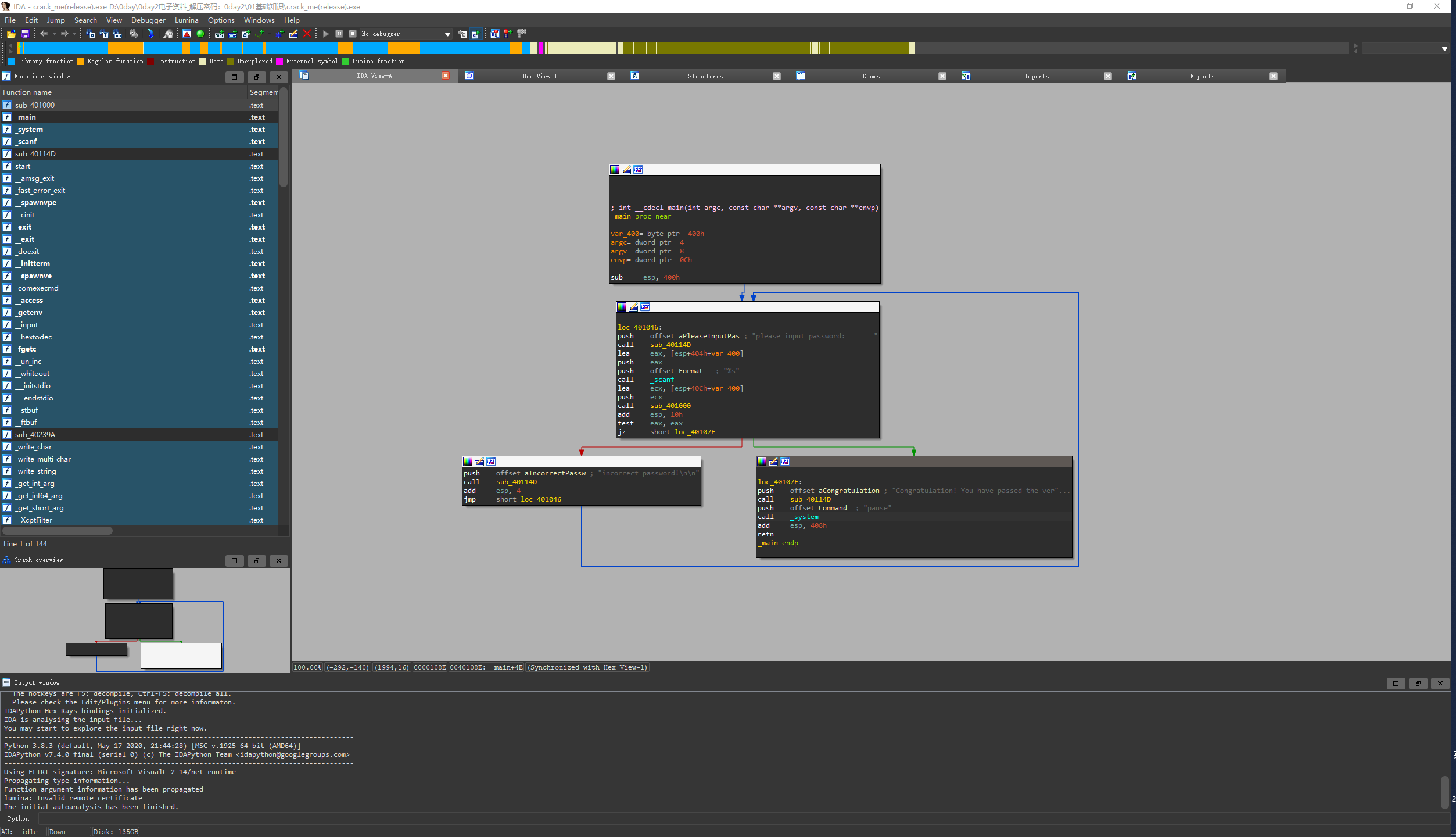Click the white block in Graph overview
Screen dimensions: 1456x837
pyautogui.click(x=181, y=656)
